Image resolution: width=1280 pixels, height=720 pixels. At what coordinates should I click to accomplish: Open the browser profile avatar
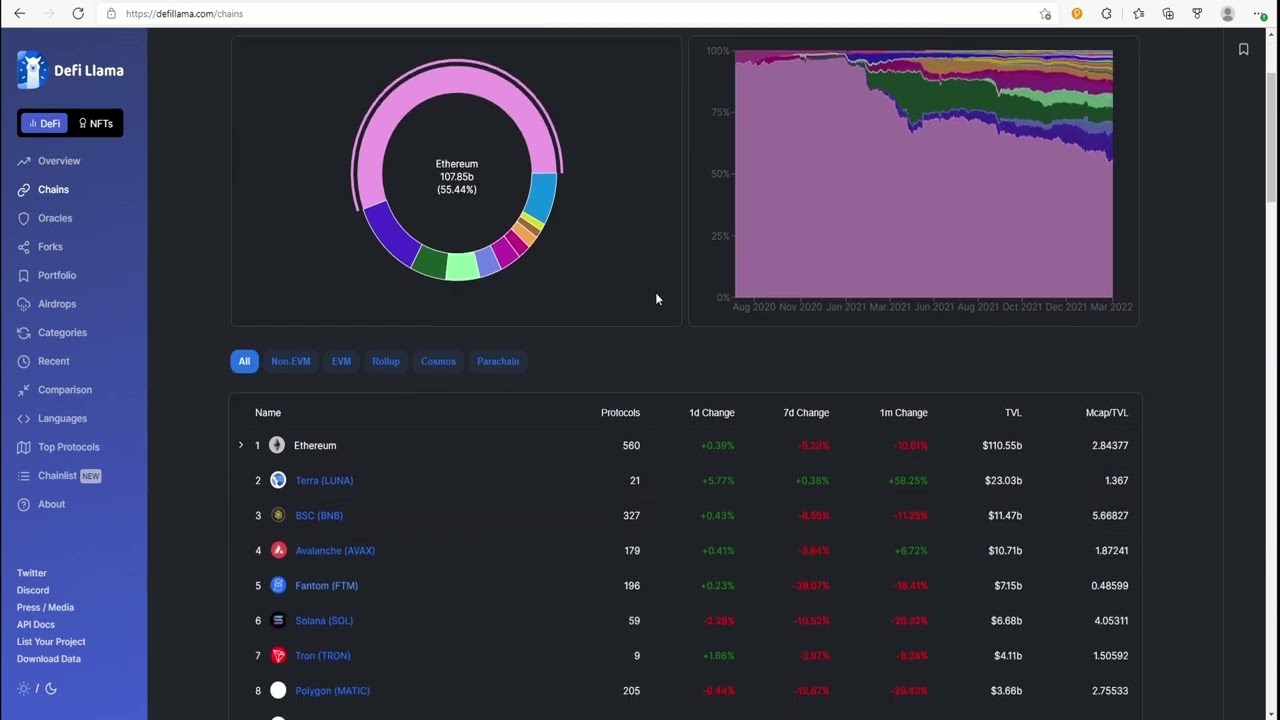pos(1227,13)
